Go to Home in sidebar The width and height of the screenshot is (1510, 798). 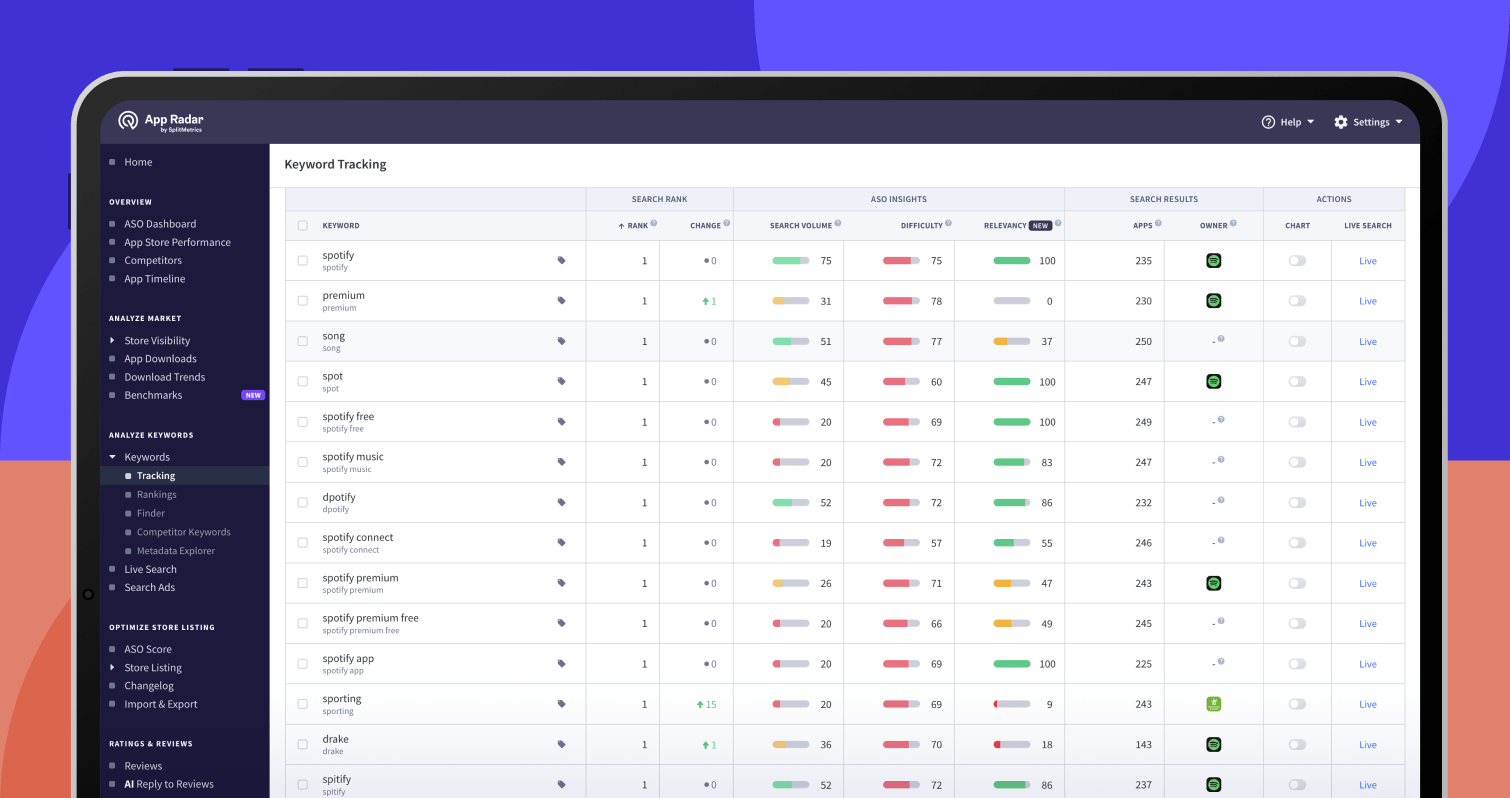click(138, 162)
